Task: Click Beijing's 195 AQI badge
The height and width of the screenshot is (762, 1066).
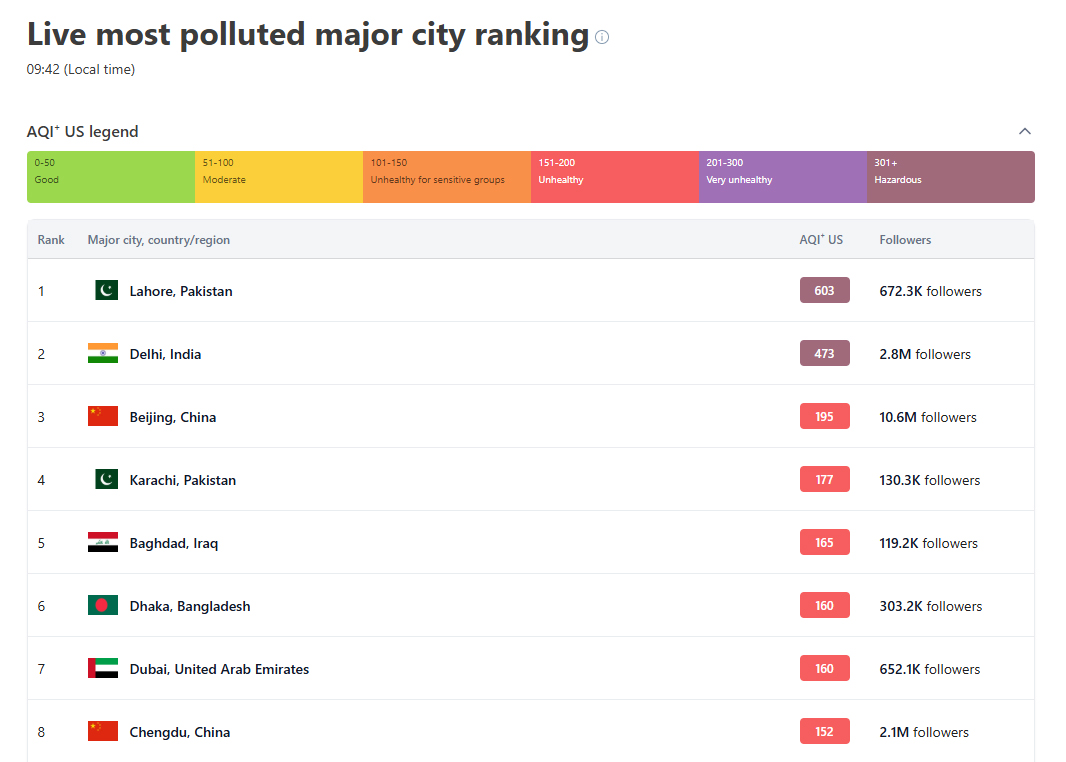Action: [x=824, y=416]
